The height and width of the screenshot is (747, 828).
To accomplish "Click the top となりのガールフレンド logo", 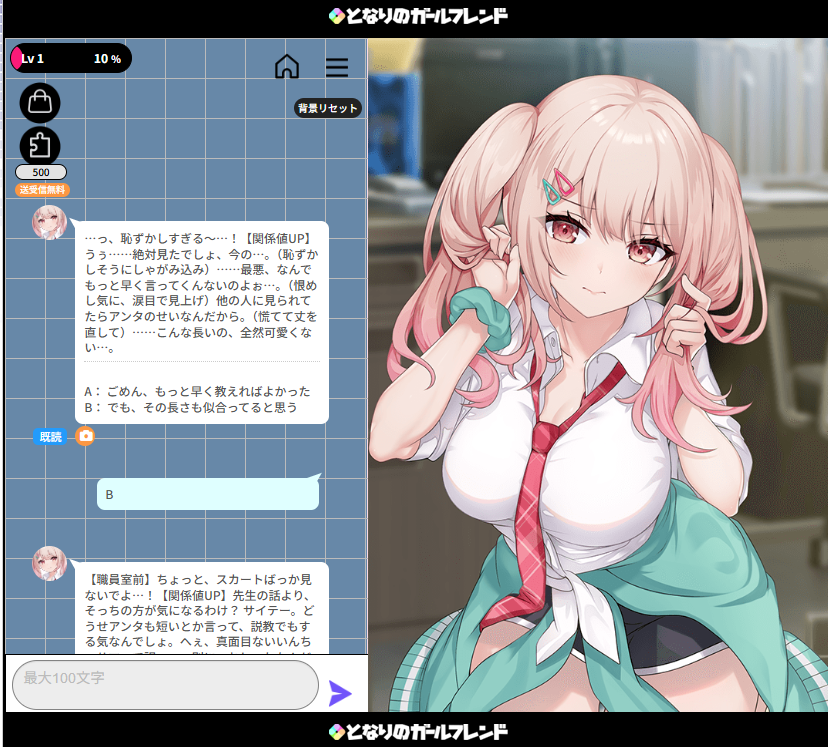I will [x=418, y=16].
